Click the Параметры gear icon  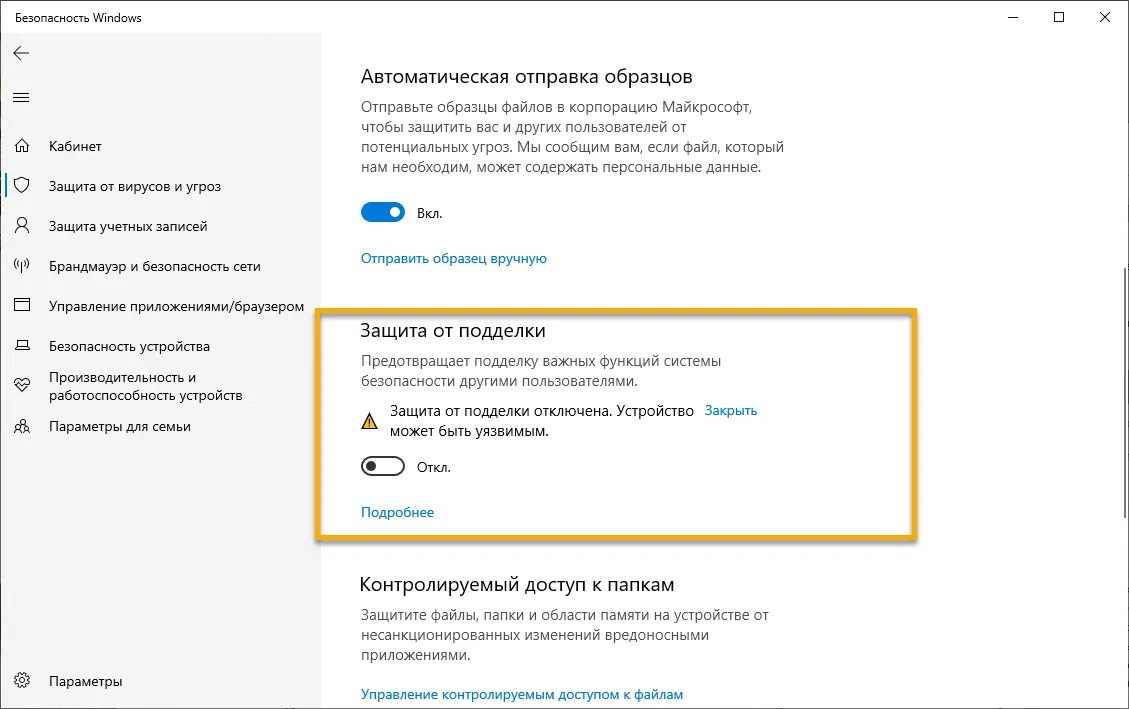[21, 681]
